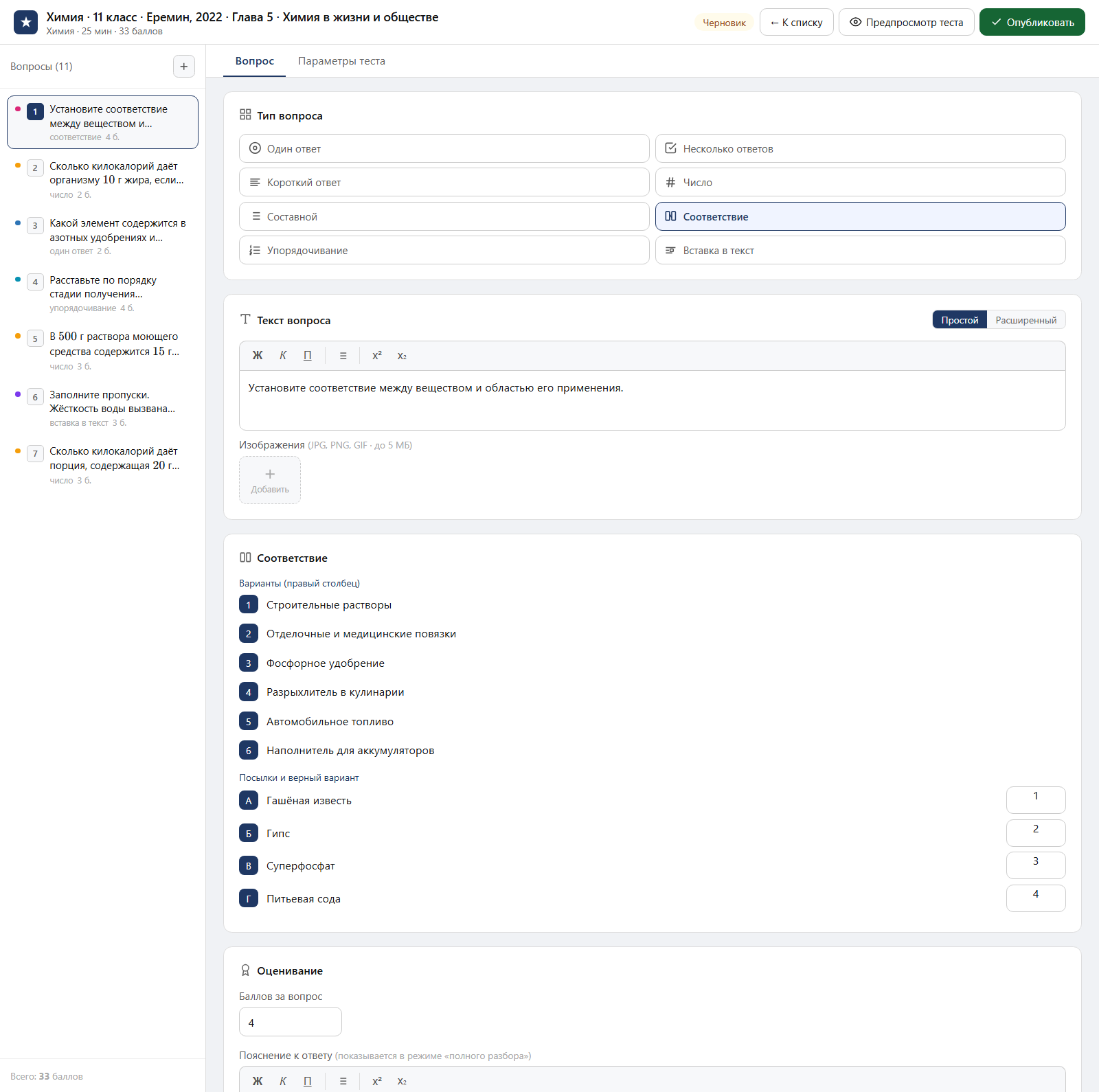This screenshot has height=1092, width=1099.
Task: Add an image via the Добавить tile
Action: tap(270, 480)
